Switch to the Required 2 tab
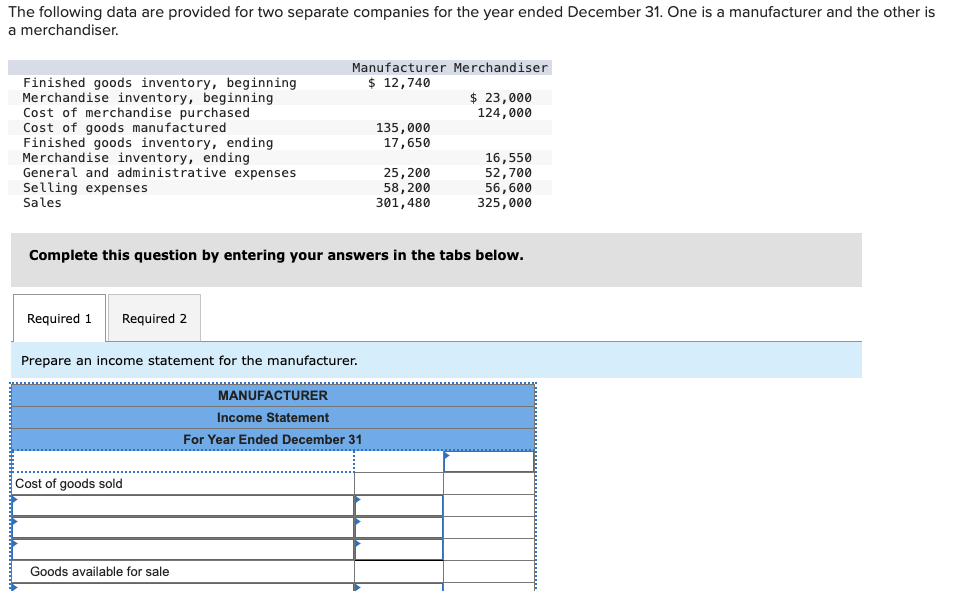 click(x=154, y=317)
